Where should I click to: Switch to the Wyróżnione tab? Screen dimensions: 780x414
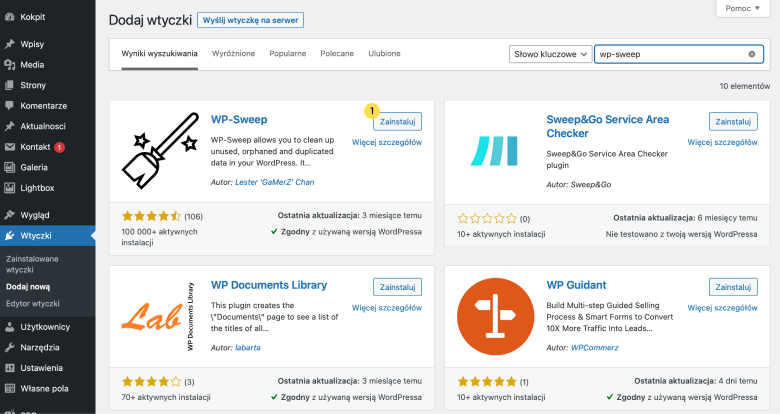[x=234, y=53]
